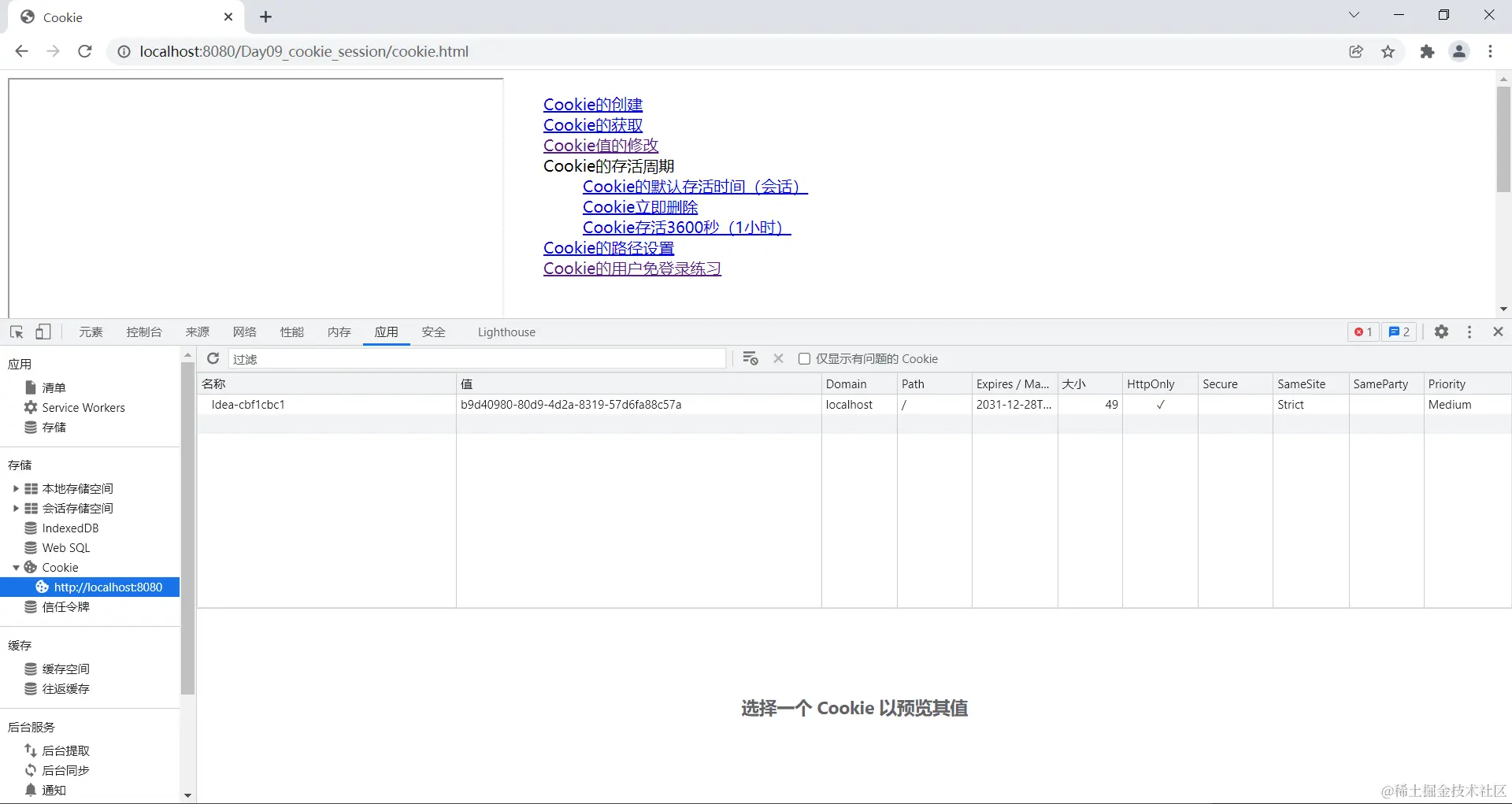This screenshot has height=804, width=1512.
Task: Switch to the 控制台 tab
Action: click(144, 332)
